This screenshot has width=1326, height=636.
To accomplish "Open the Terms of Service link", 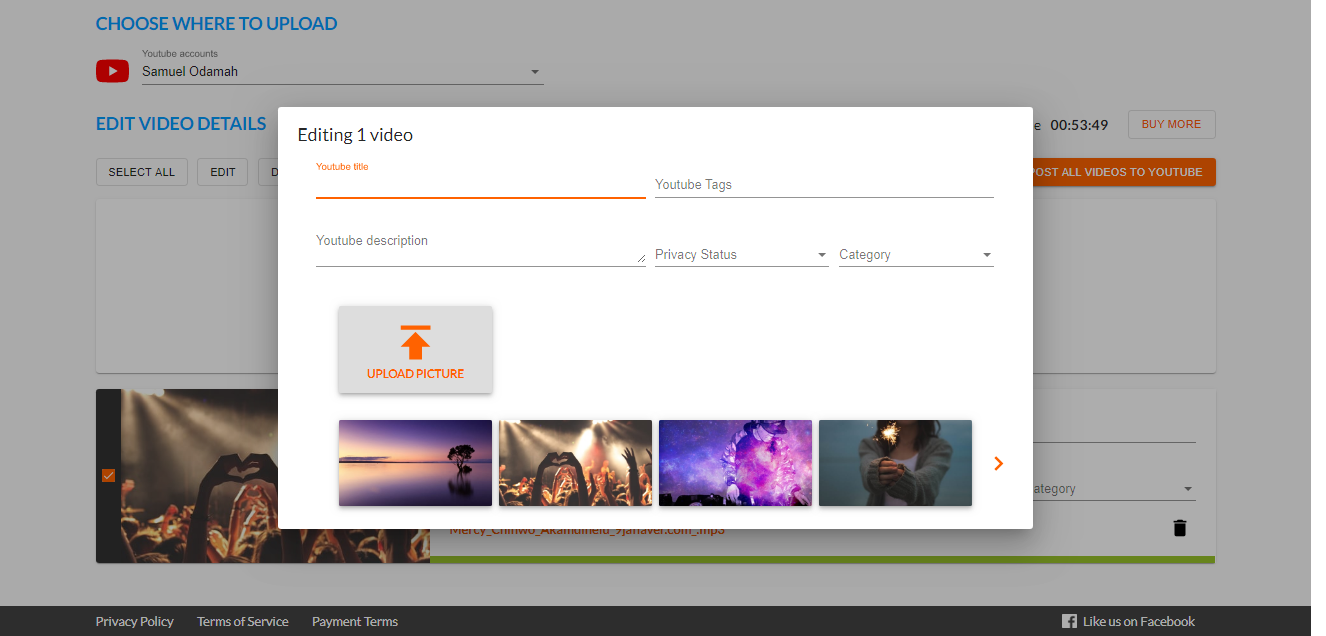I will [x=242, y=621].
